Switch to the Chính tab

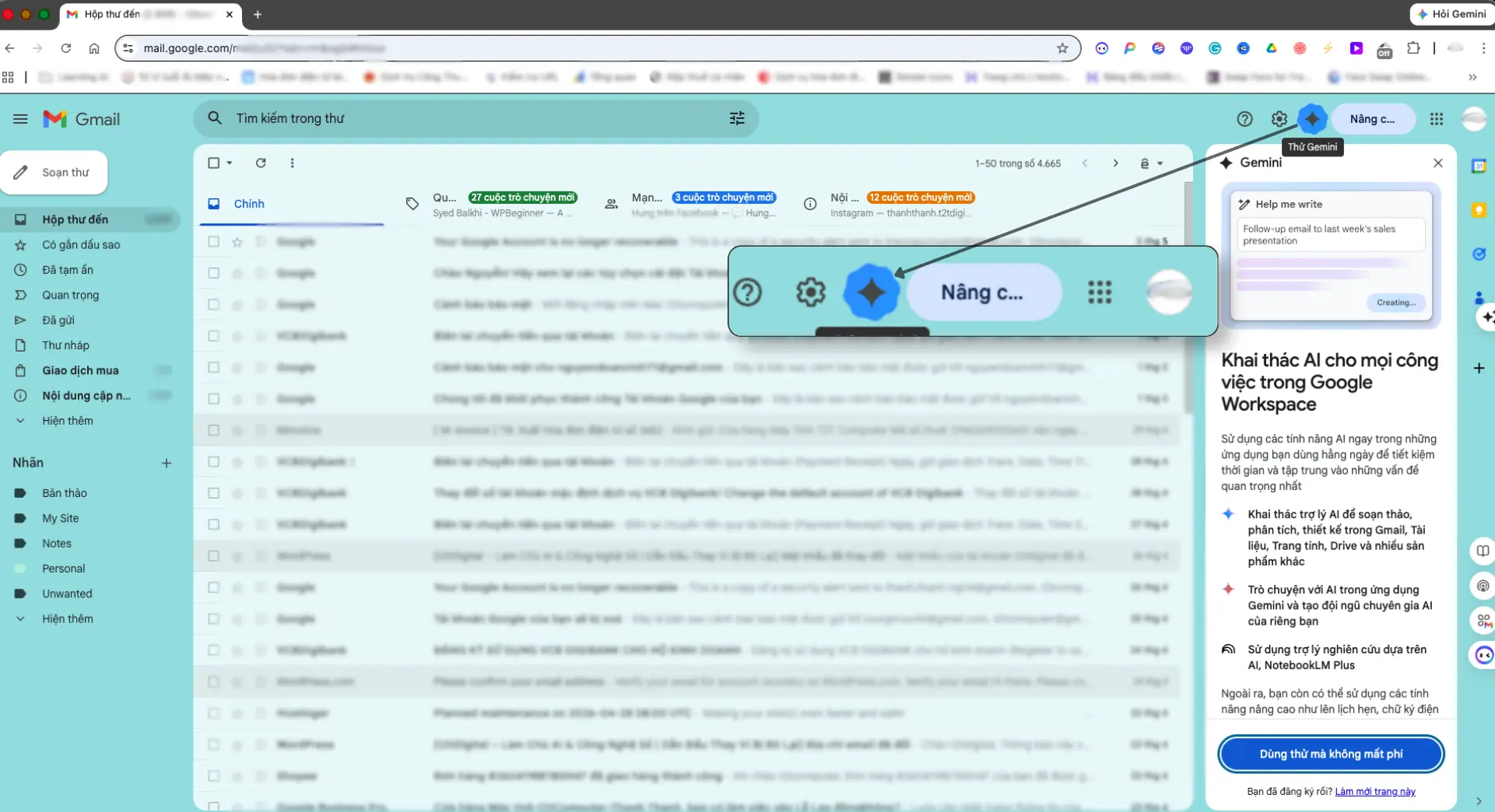click(x=292, y=204)
